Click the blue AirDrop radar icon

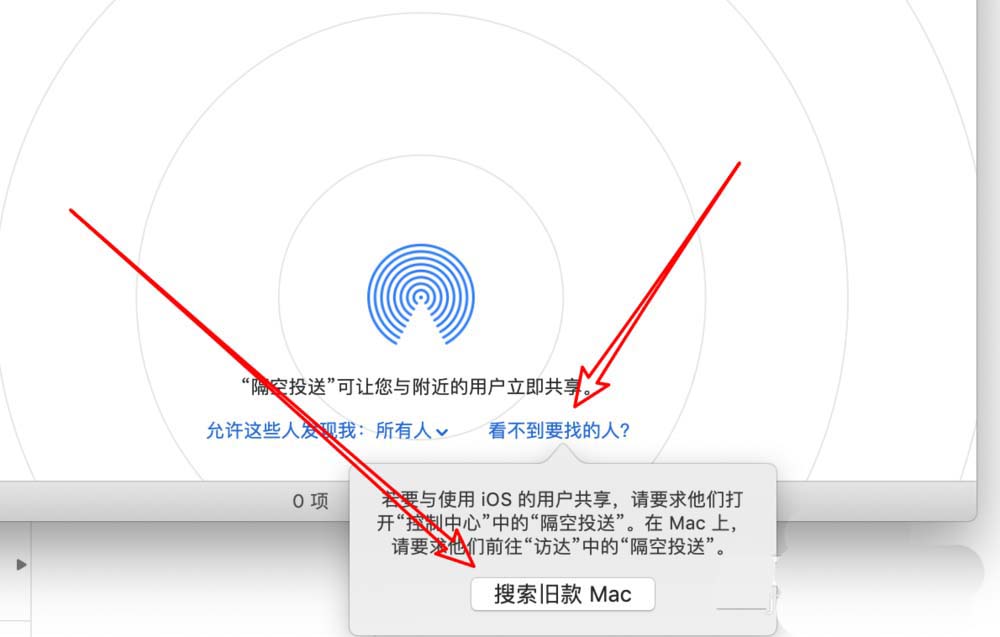tap(420, 294)
